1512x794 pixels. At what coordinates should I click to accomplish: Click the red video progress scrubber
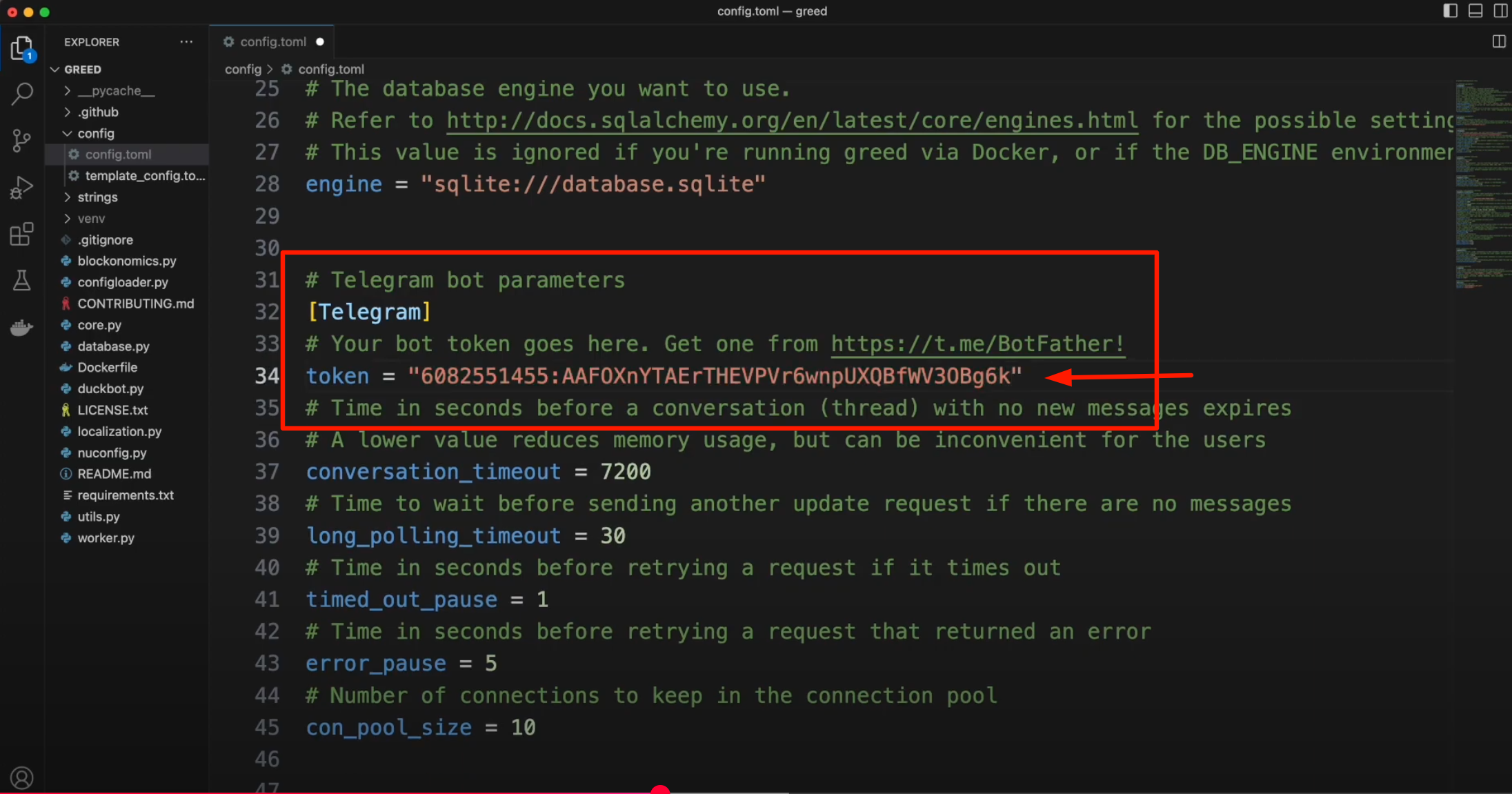[660, 791]
